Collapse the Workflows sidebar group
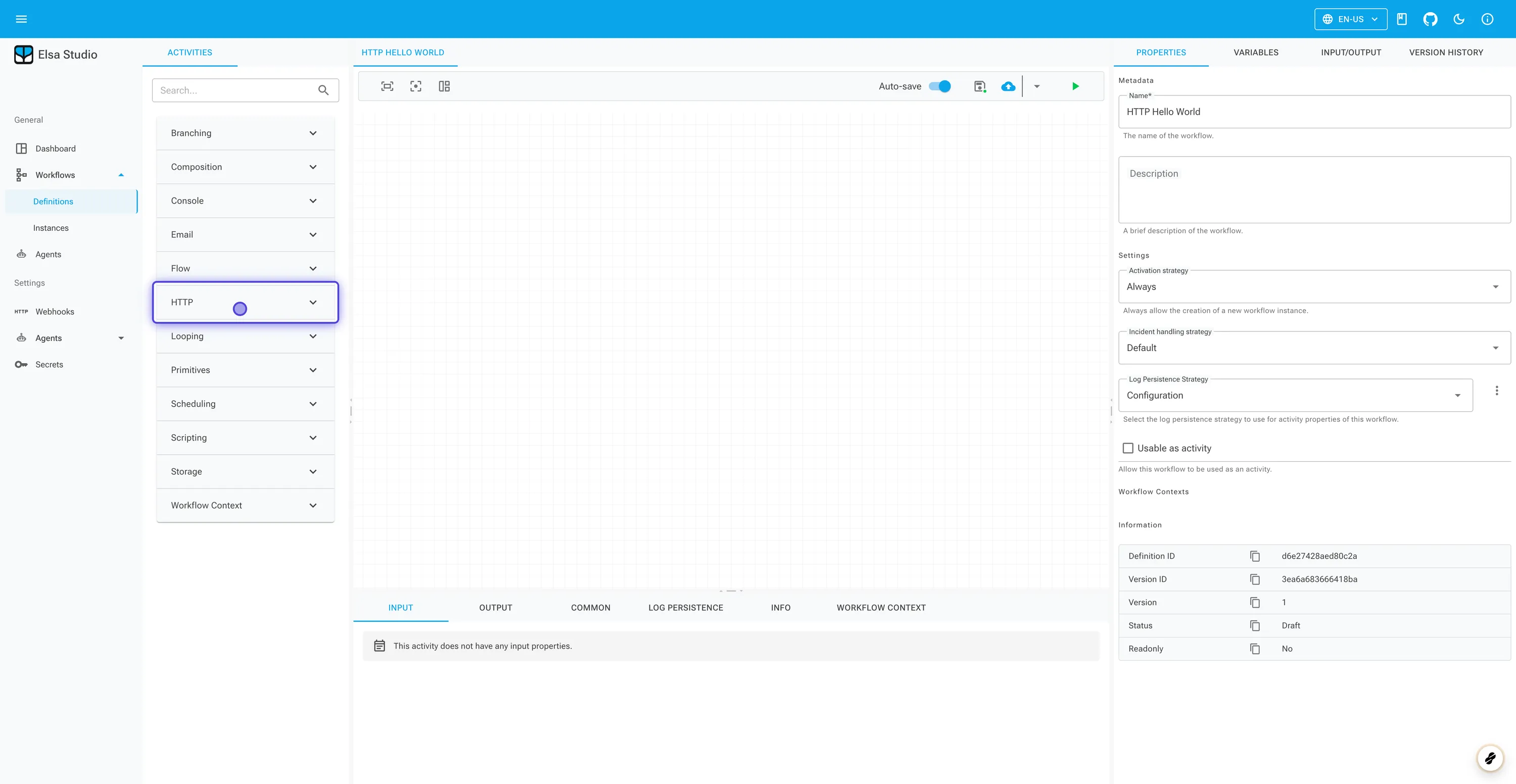 [71, 175]
